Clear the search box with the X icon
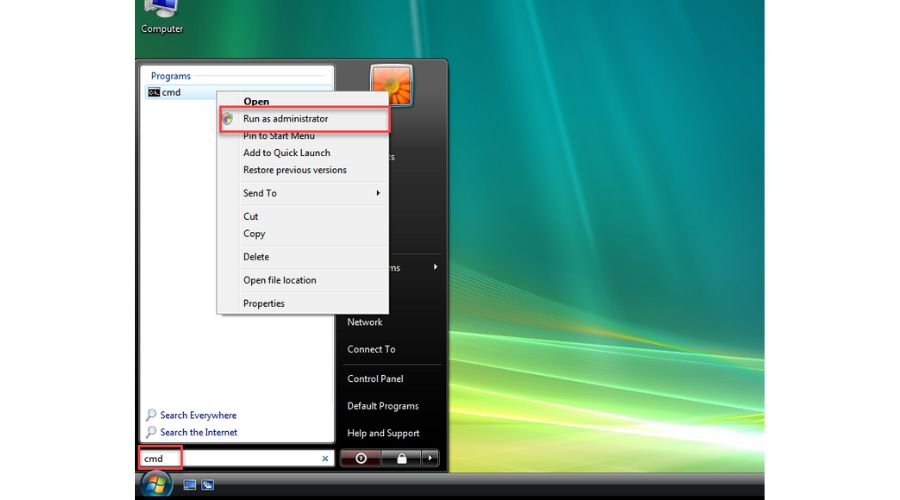The height and width of the screenshot is (500, 900). click(325, 458)
